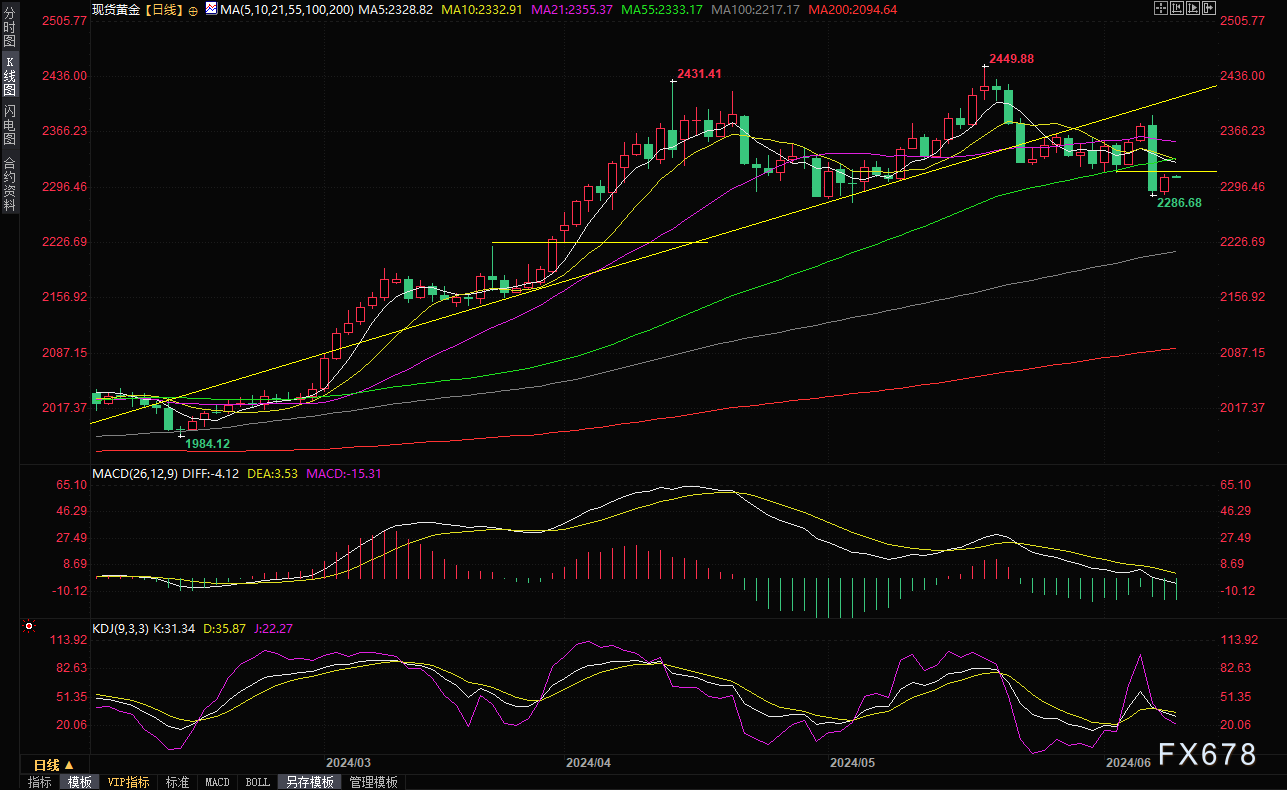Screen dimensions: 1287x790
Task: Apply the BOLL template
Action: coord(257,782)
